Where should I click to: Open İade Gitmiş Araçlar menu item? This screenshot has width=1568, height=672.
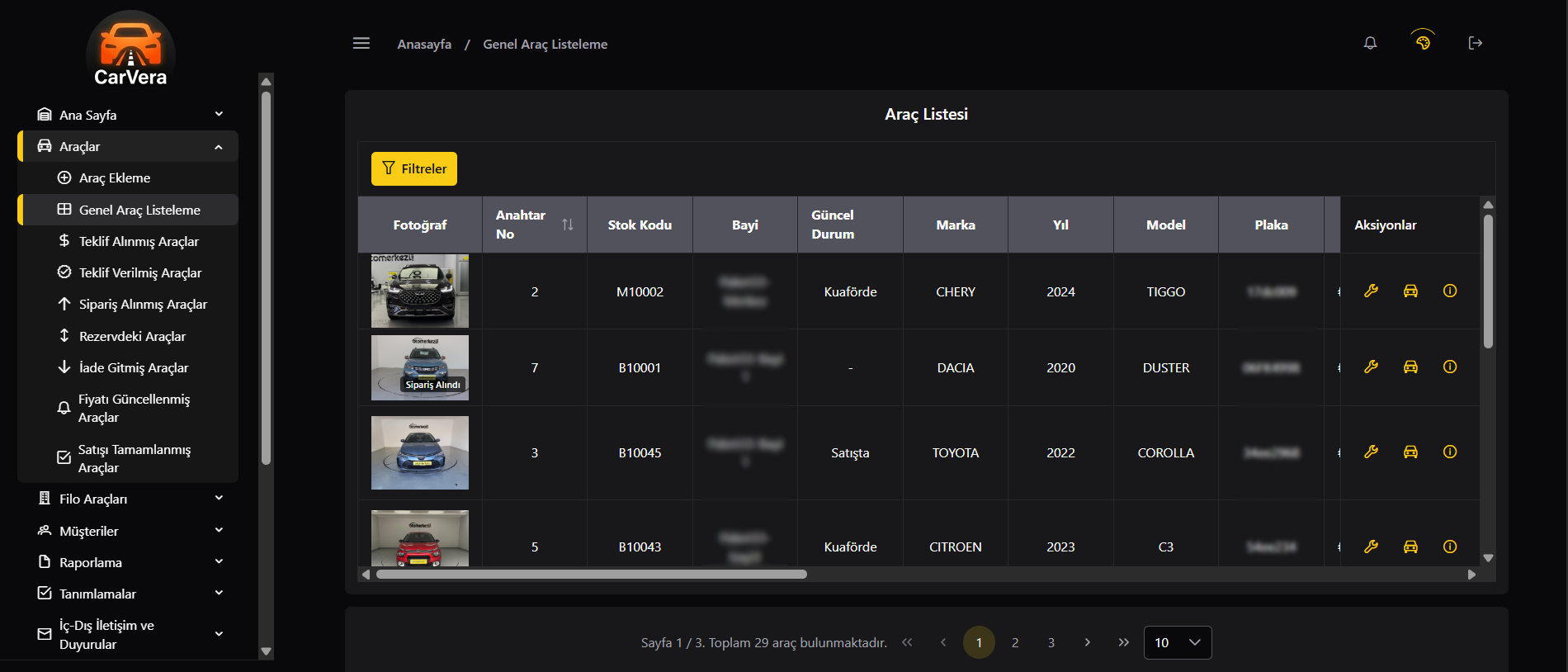[x=128, y=367]
